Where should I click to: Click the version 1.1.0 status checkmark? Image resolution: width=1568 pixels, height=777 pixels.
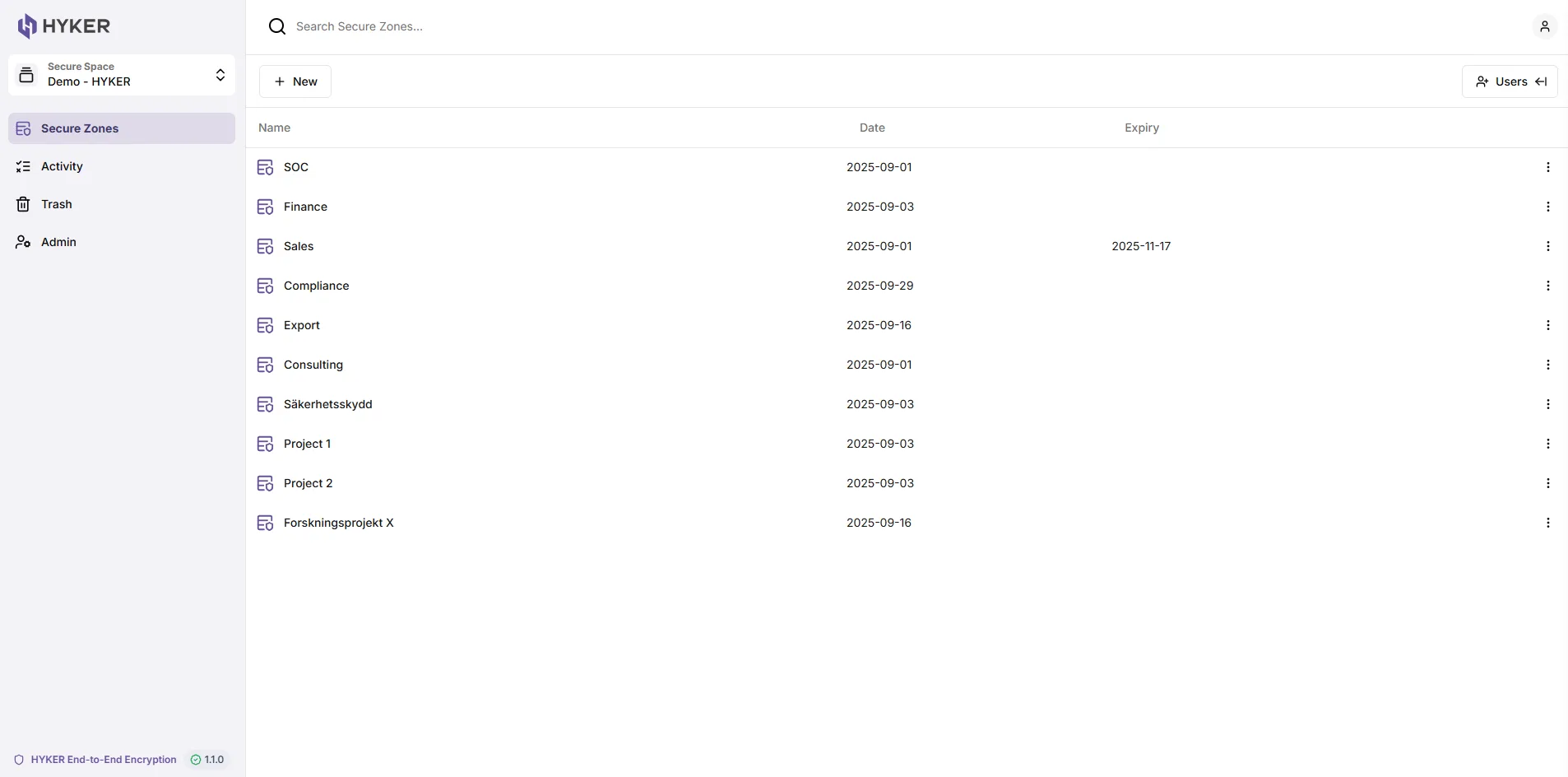coord(196,760)
